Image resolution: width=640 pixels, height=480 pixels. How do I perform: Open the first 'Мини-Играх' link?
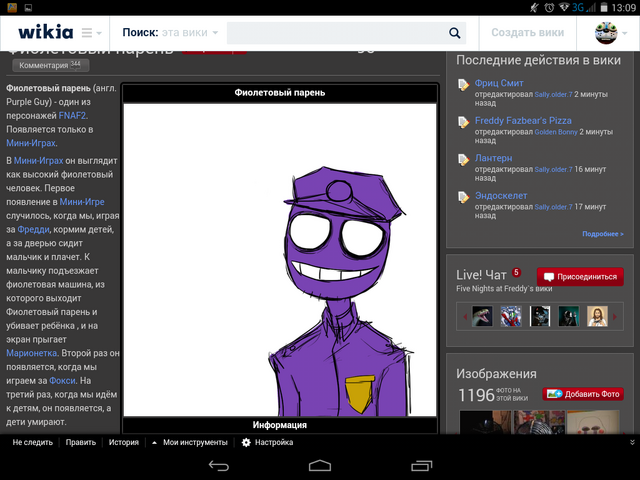coord(31,143)
